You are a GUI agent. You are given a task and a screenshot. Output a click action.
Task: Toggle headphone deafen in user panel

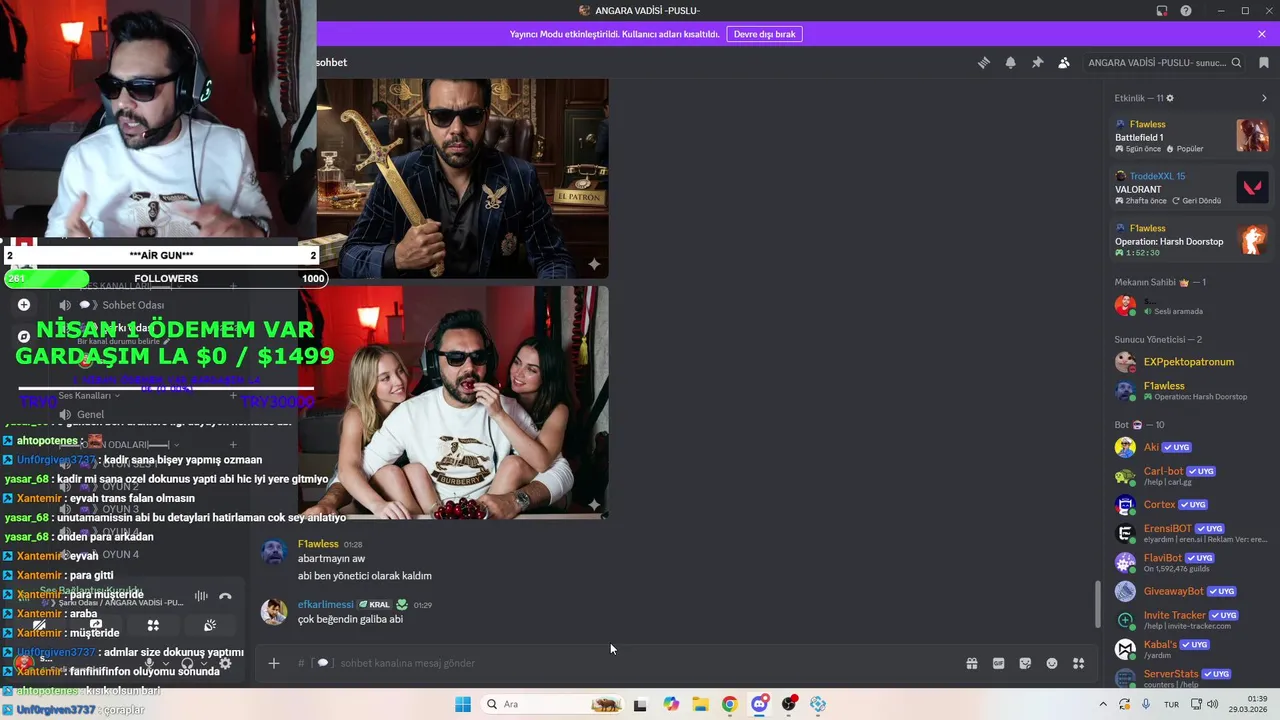pos(187,663)
